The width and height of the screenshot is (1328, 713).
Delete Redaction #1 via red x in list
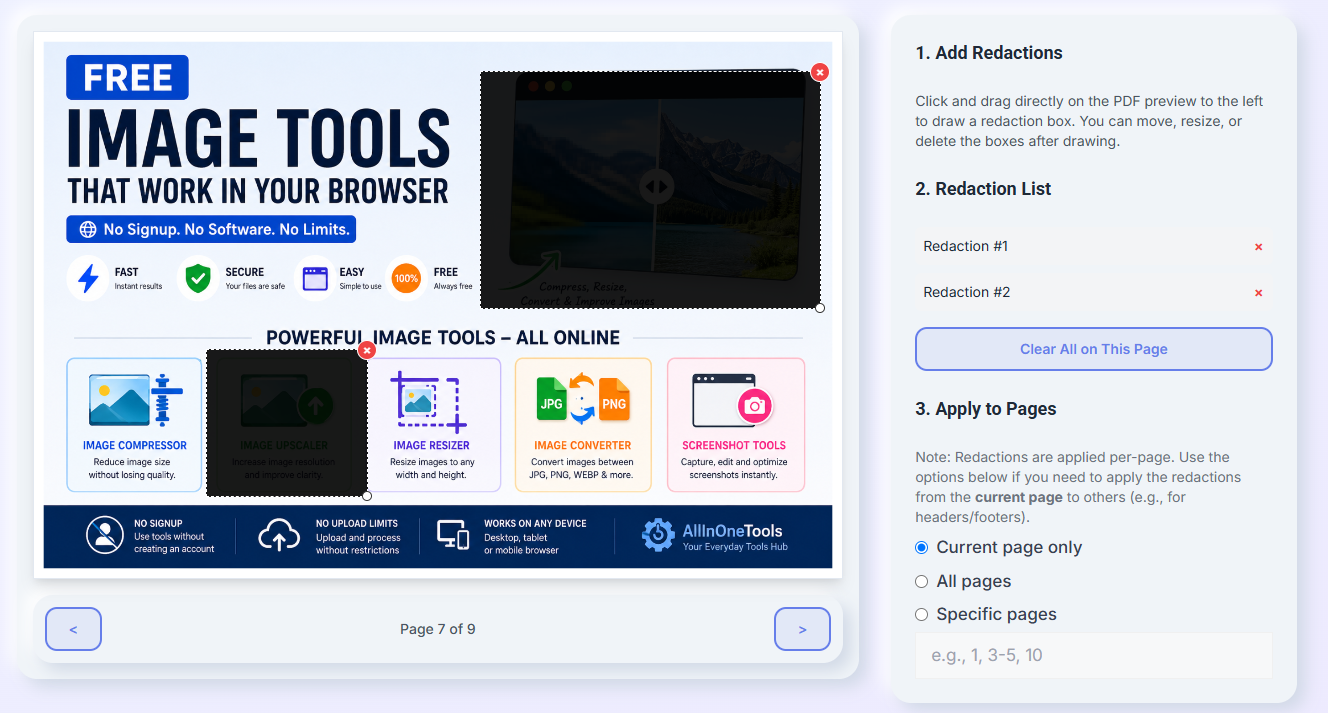point(1258,247)
